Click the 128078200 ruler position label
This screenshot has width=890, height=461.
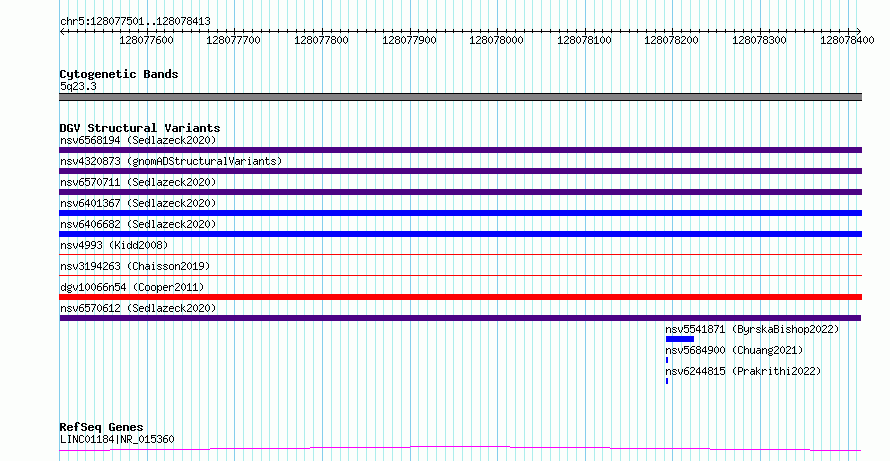(x=671, y=40)
